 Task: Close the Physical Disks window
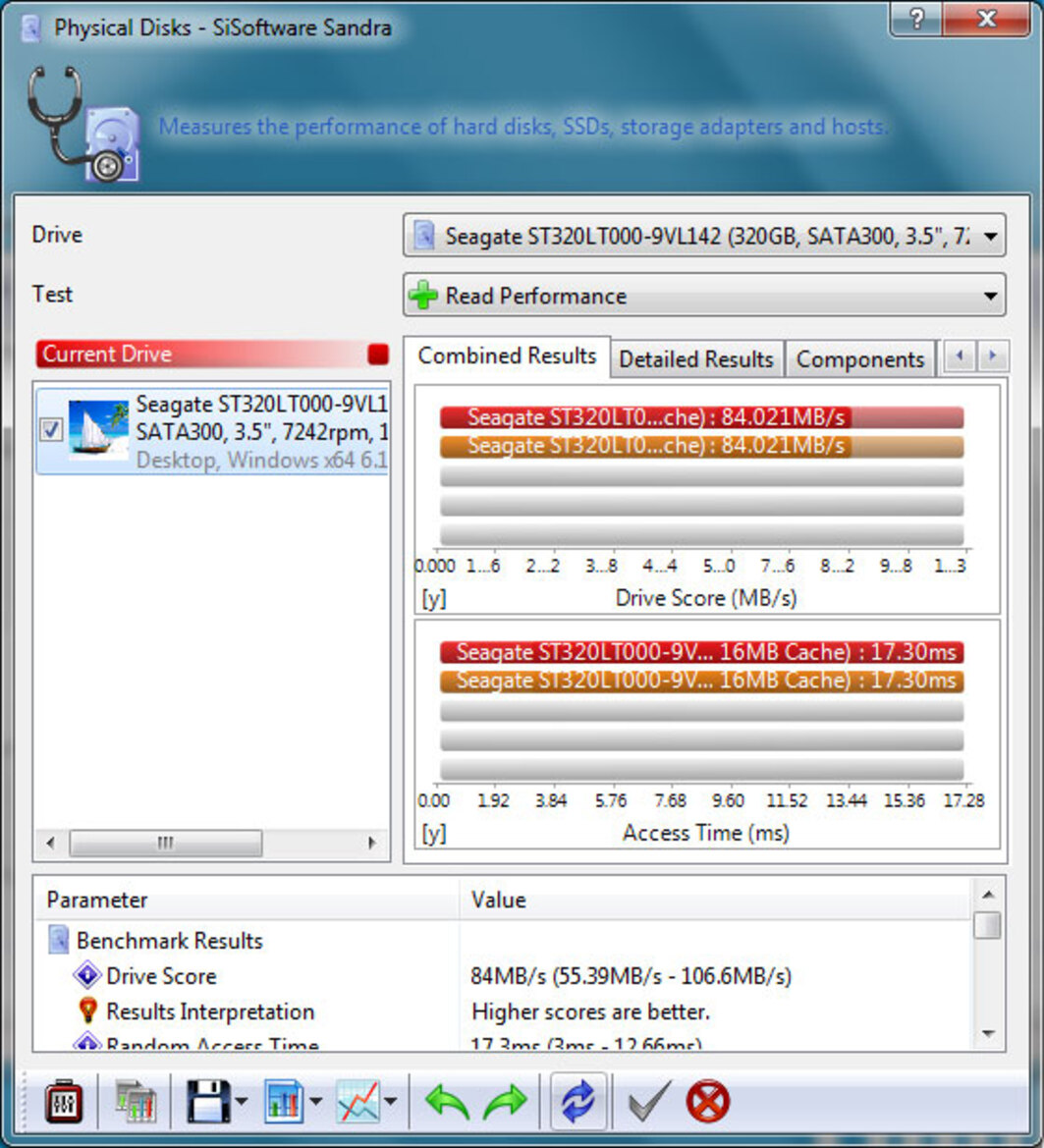click(988, 18)
